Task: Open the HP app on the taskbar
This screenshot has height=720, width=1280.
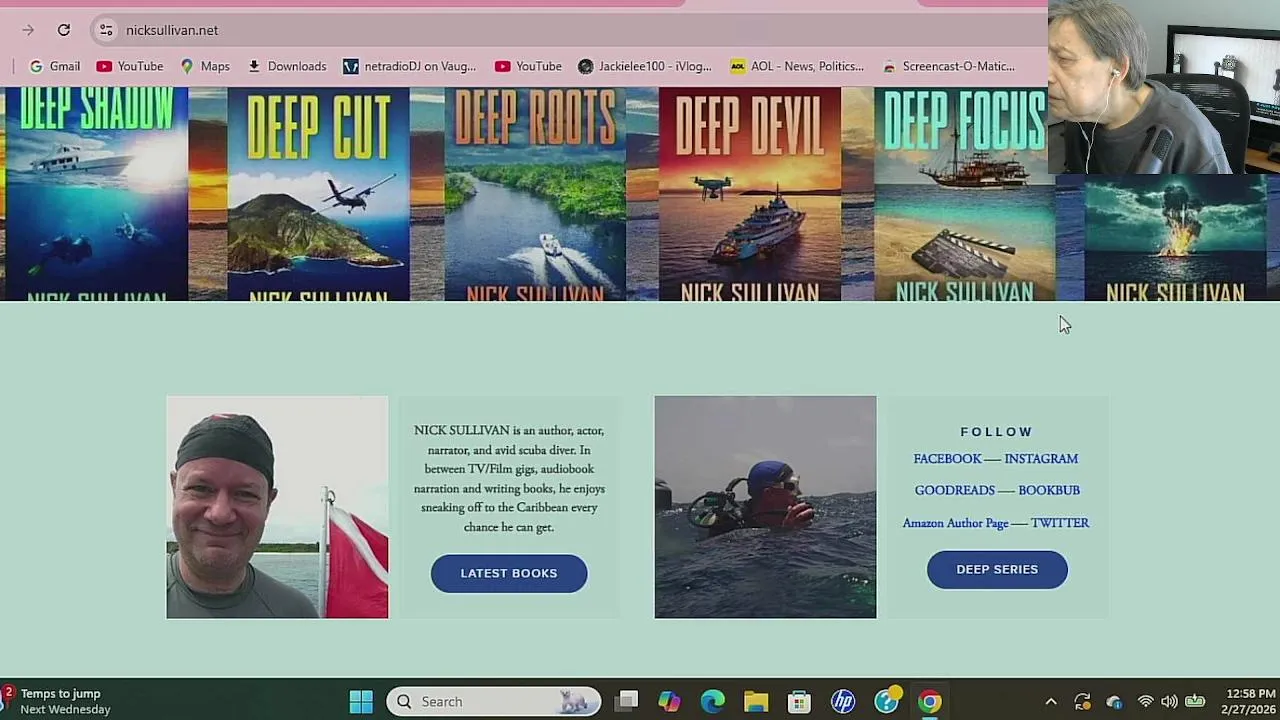Action: point(843,702)
